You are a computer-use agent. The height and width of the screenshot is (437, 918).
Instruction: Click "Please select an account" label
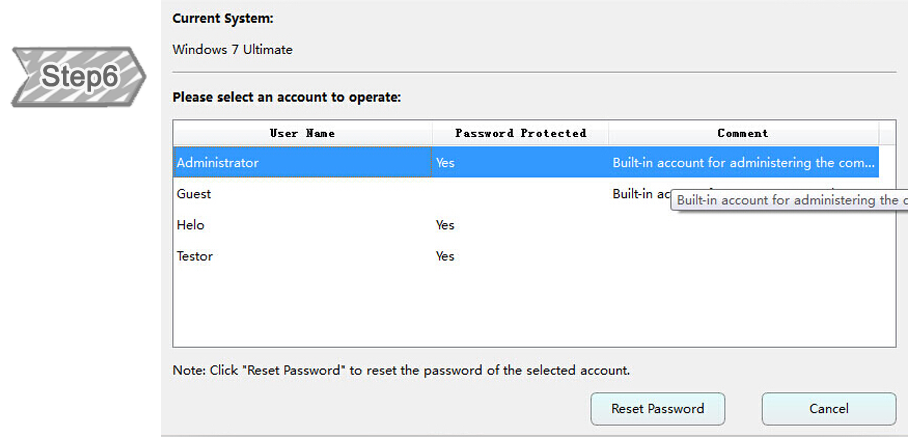tap(286, 98)
